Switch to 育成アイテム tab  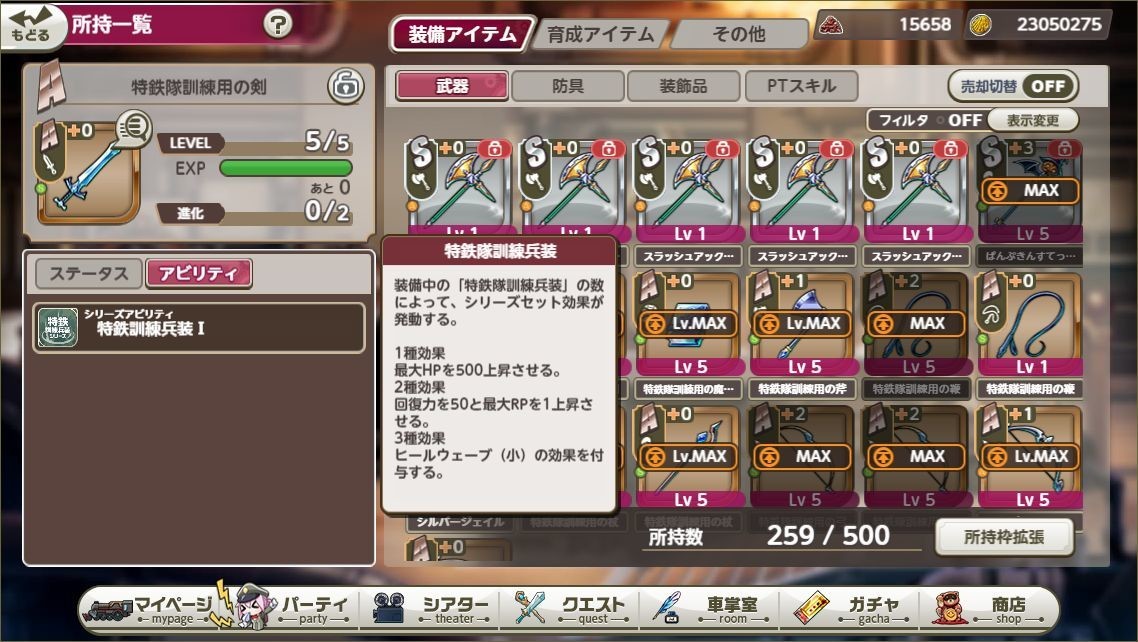[600, 35]
